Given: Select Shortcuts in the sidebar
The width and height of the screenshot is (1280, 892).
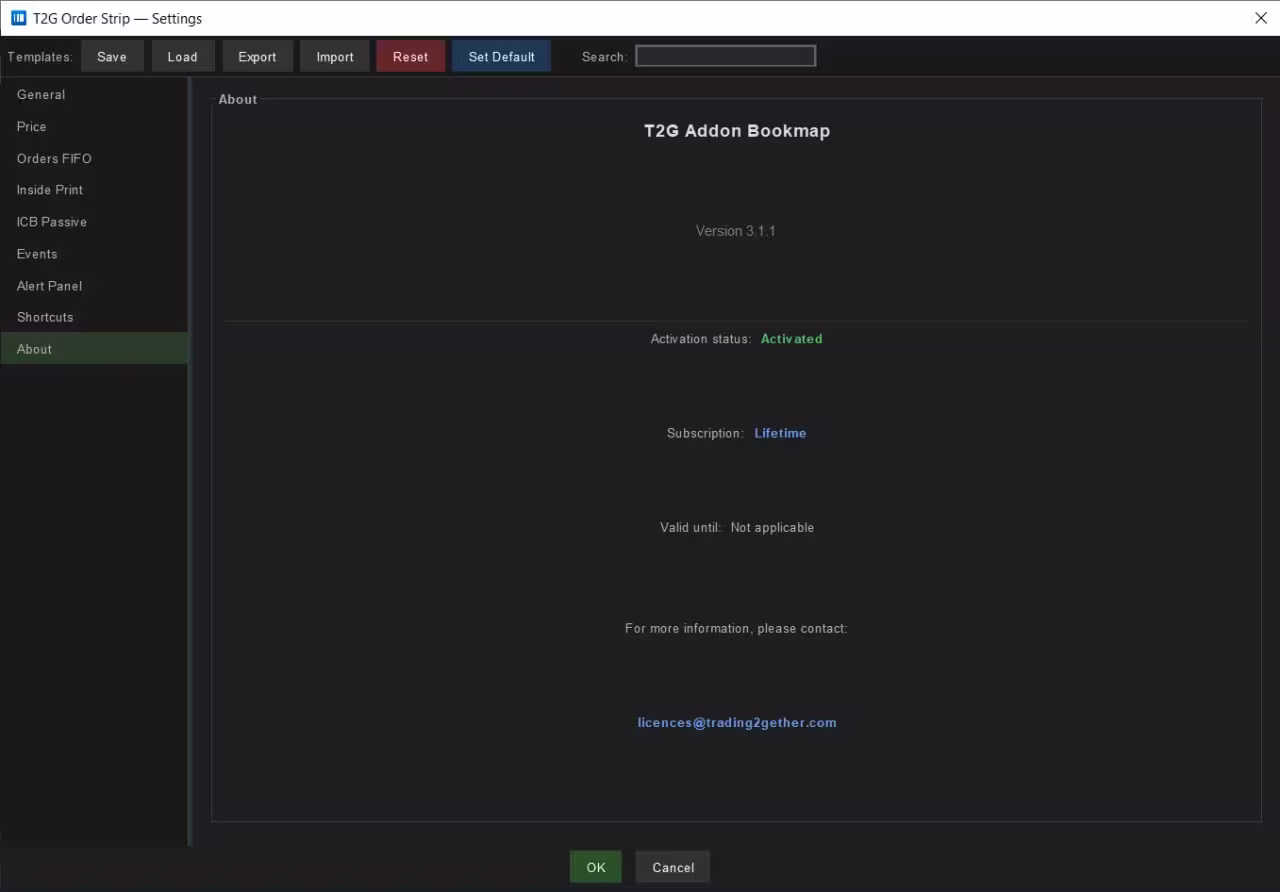Looking at the screenshot, I should pos(94,317).
